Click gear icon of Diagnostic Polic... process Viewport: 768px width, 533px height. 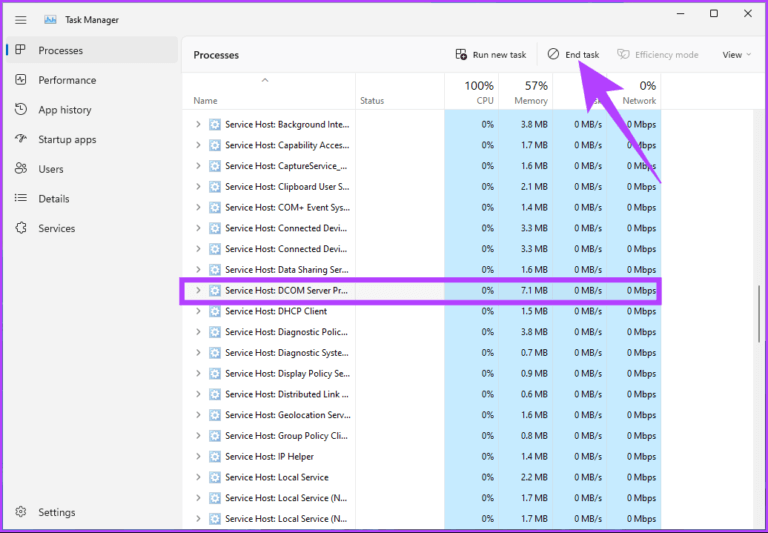215,332
